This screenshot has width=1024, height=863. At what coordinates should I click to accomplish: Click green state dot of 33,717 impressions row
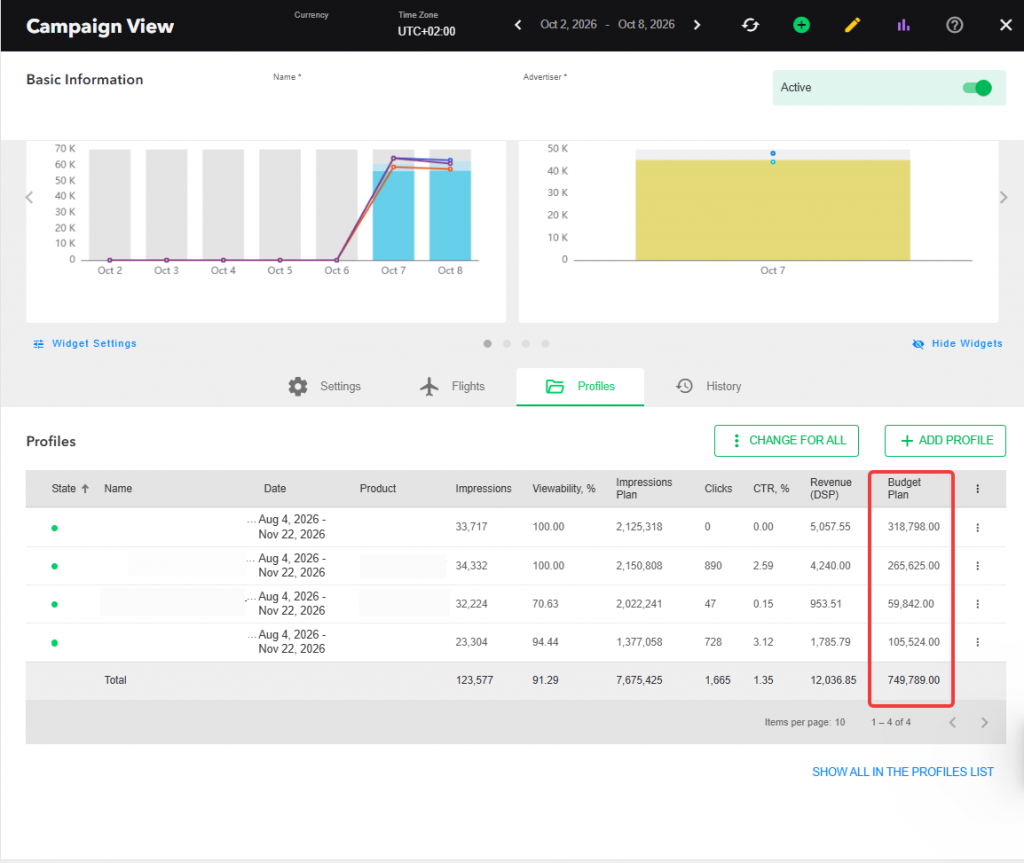55,528
